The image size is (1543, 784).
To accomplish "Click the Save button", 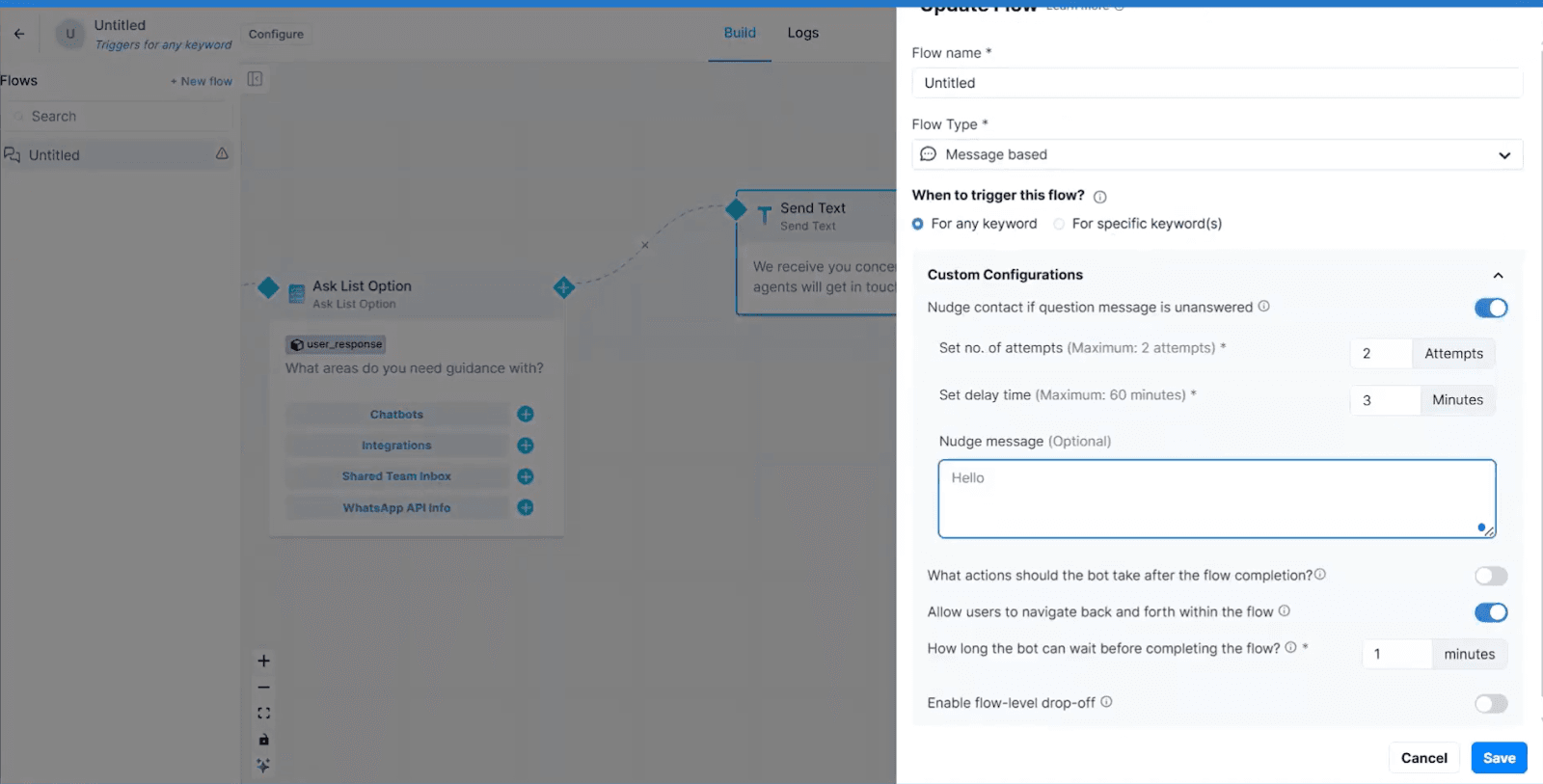I will click(1499, 758).
